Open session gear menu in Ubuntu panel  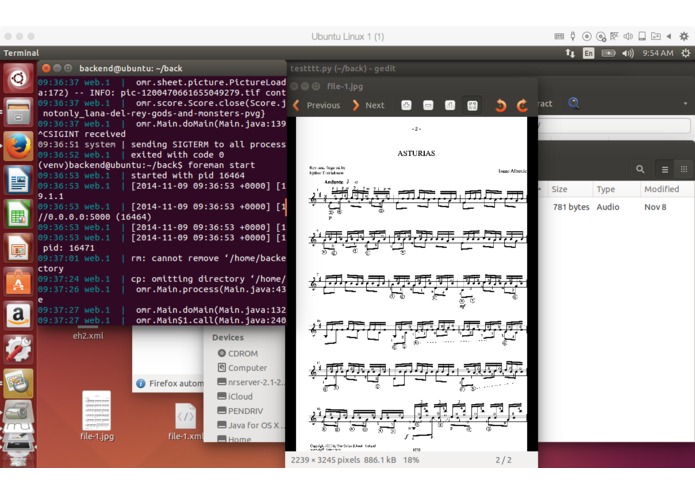685,53
